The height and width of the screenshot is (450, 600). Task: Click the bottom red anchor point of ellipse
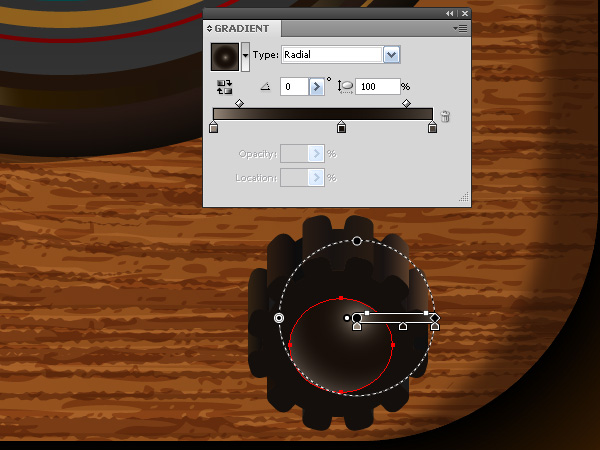[341, 392]
